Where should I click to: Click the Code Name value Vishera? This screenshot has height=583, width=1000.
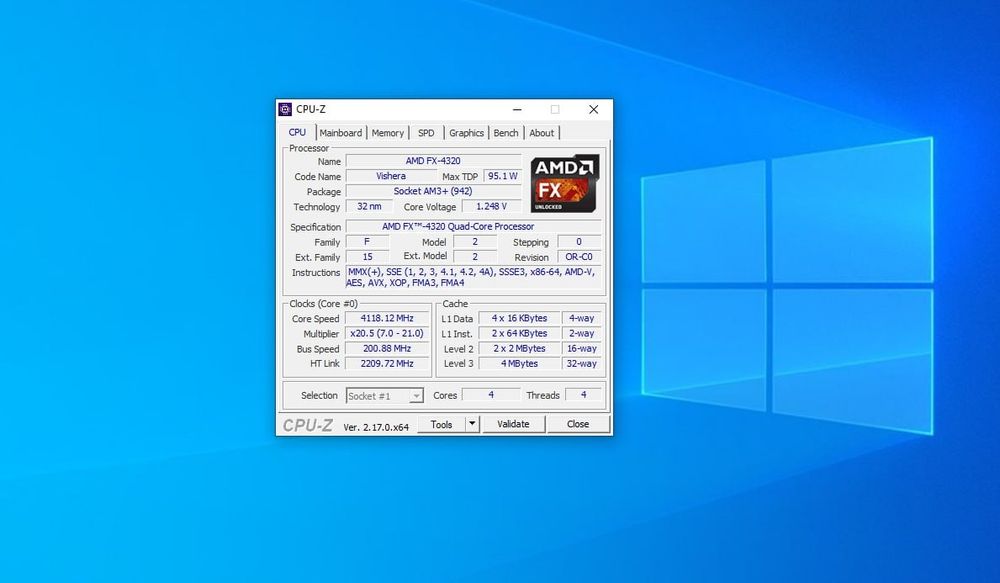point(391,176)
